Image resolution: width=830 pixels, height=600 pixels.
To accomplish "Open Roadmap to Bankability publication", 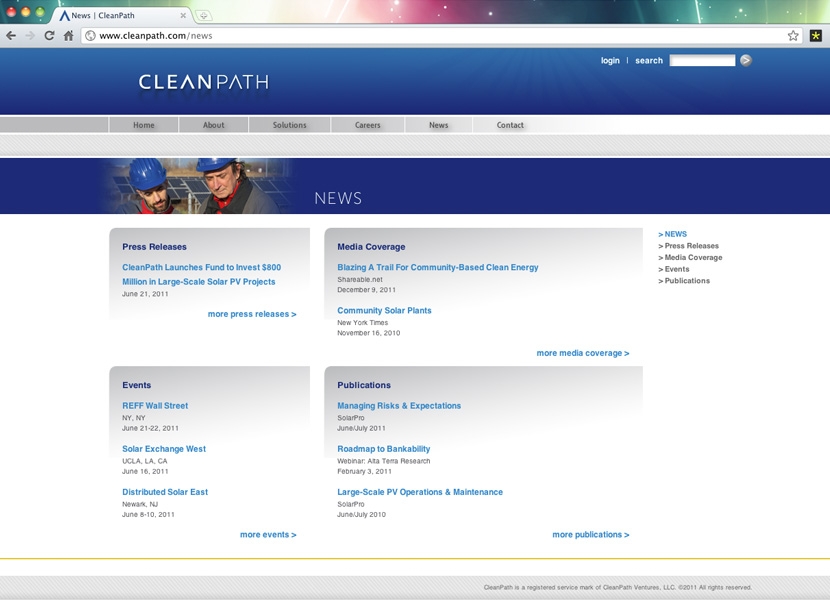I will (x=384, y=449).
